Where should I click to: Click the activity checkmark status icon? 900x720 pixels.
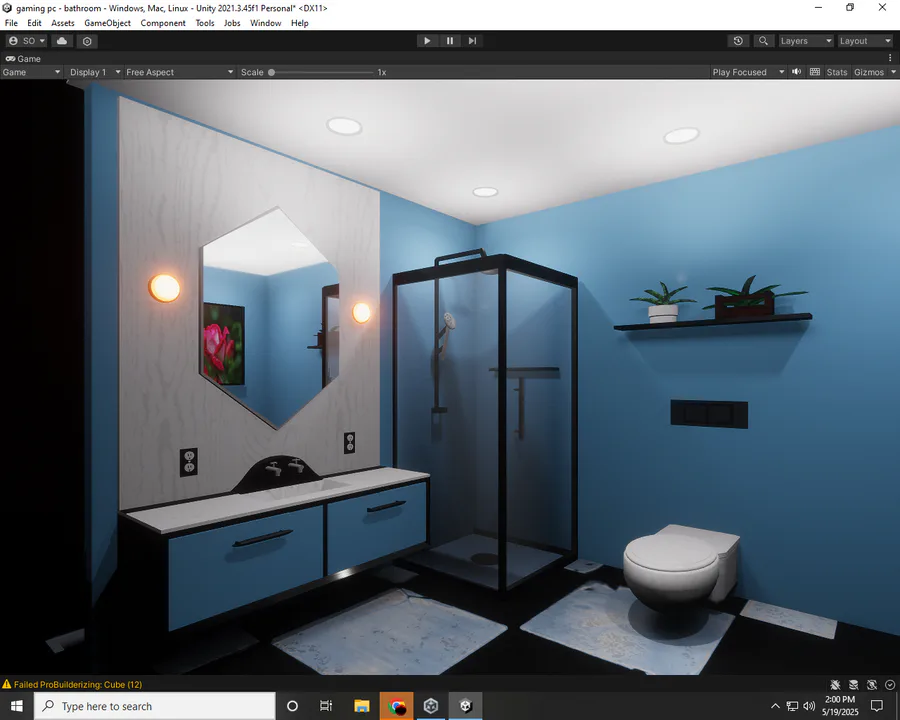pyautogui.click(x=890, y=684)
